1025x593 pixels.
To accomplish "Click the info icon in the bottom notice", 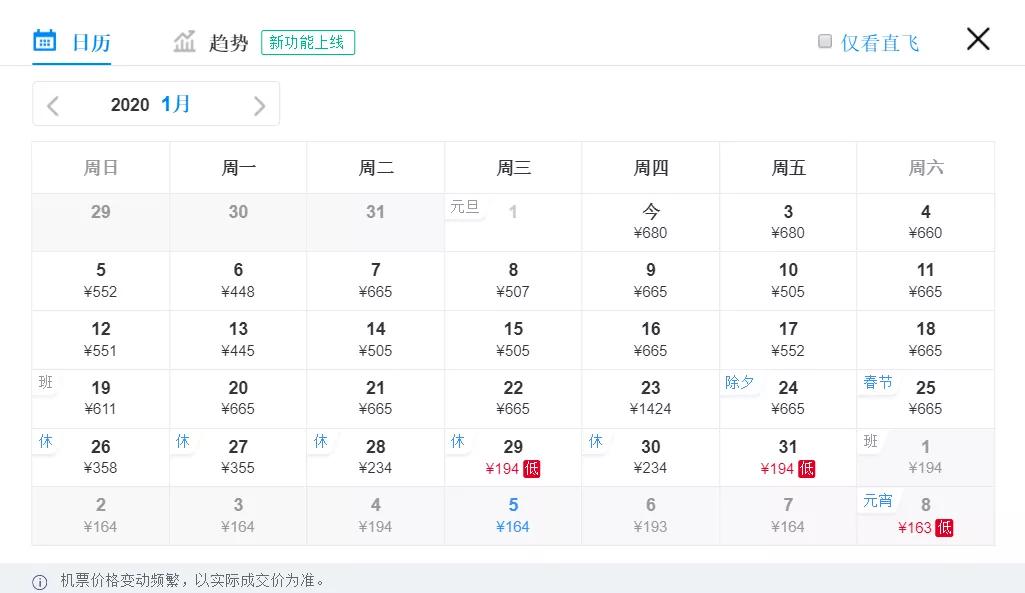I will pos(40,581).
